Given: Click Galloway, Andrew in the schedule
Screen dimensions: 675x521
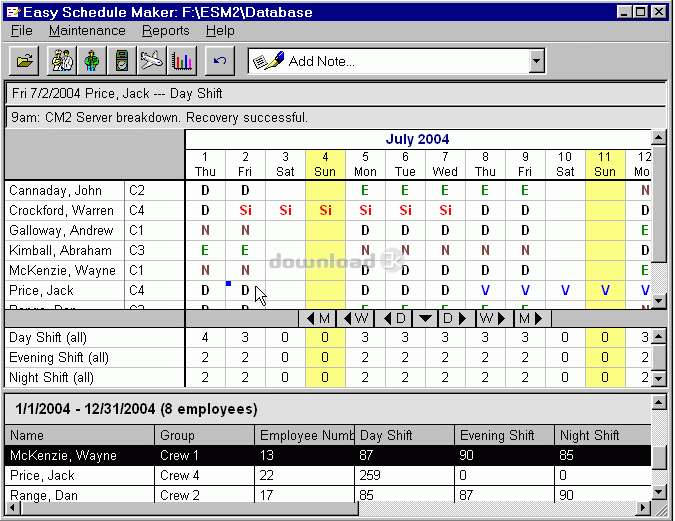Looking at the screenshot, I should pyautogui.click(x=61, y=230).
